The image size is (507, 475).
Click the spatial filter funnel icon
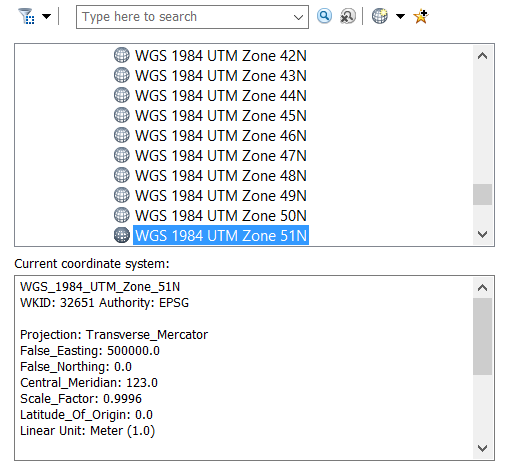pos(26,16)
